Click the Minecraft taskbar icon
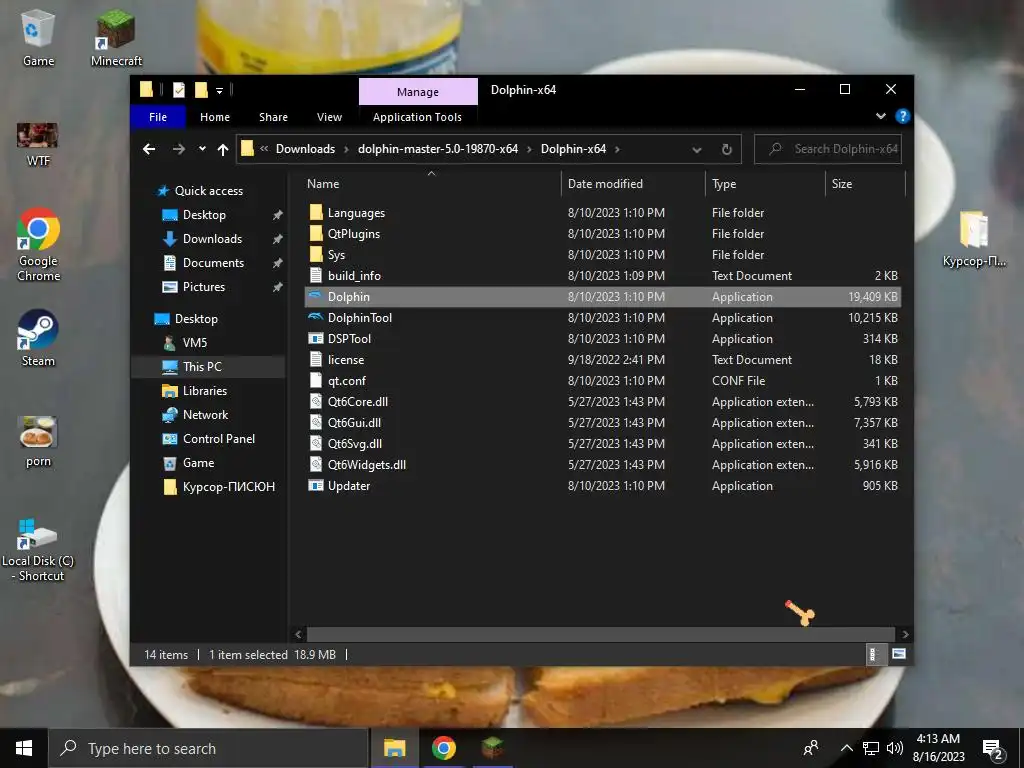 tap(492, 748)
